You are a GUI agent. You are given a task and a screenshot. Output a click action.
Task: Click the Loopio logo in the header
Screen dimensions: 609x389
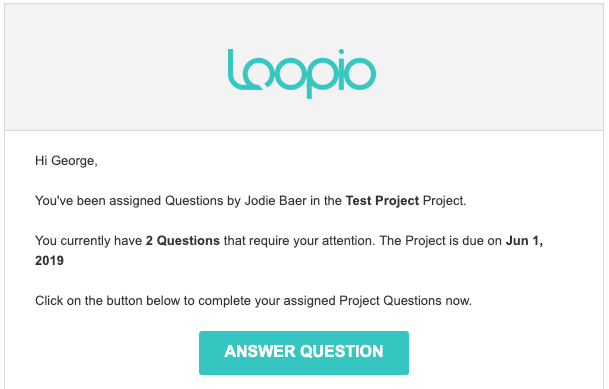302,74
